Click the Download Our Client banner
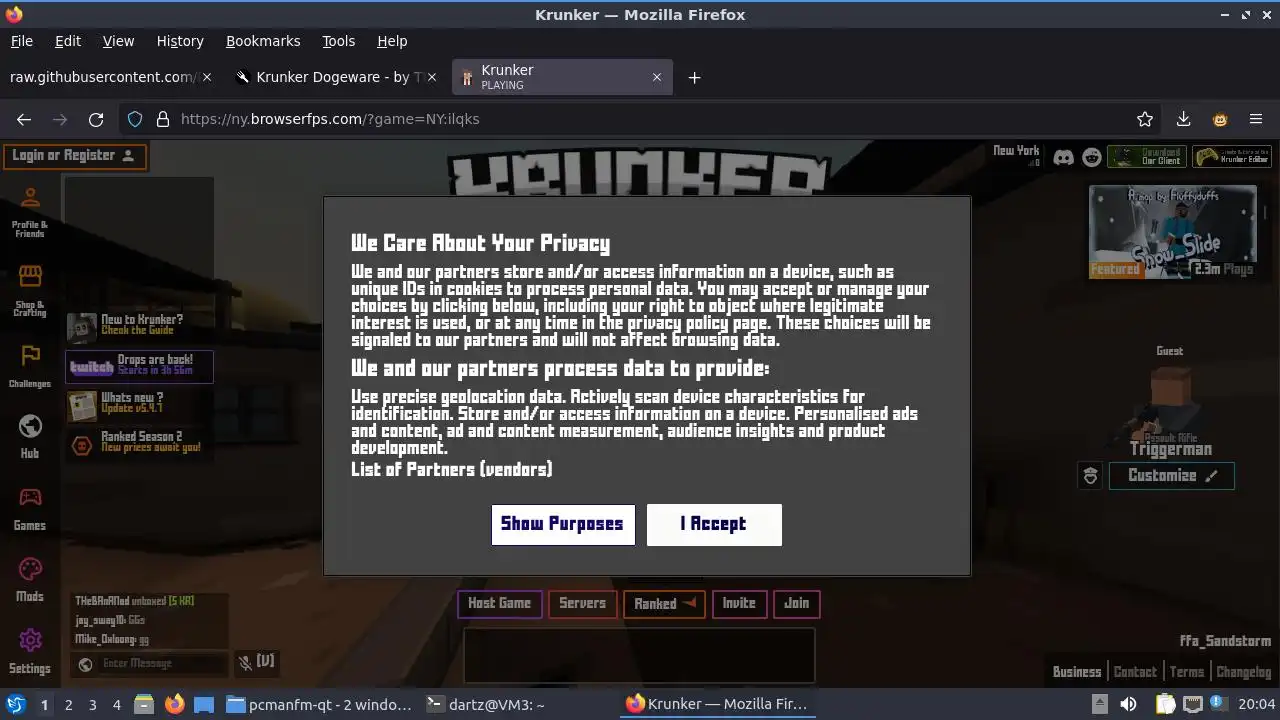1280x720 pixels. pos(1147,157)
